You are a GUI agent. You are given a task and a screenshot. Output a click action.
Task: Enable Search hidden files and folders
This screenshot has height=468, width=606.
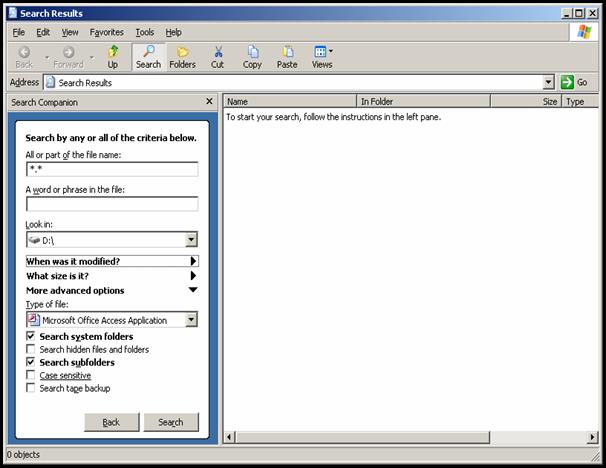31,350
